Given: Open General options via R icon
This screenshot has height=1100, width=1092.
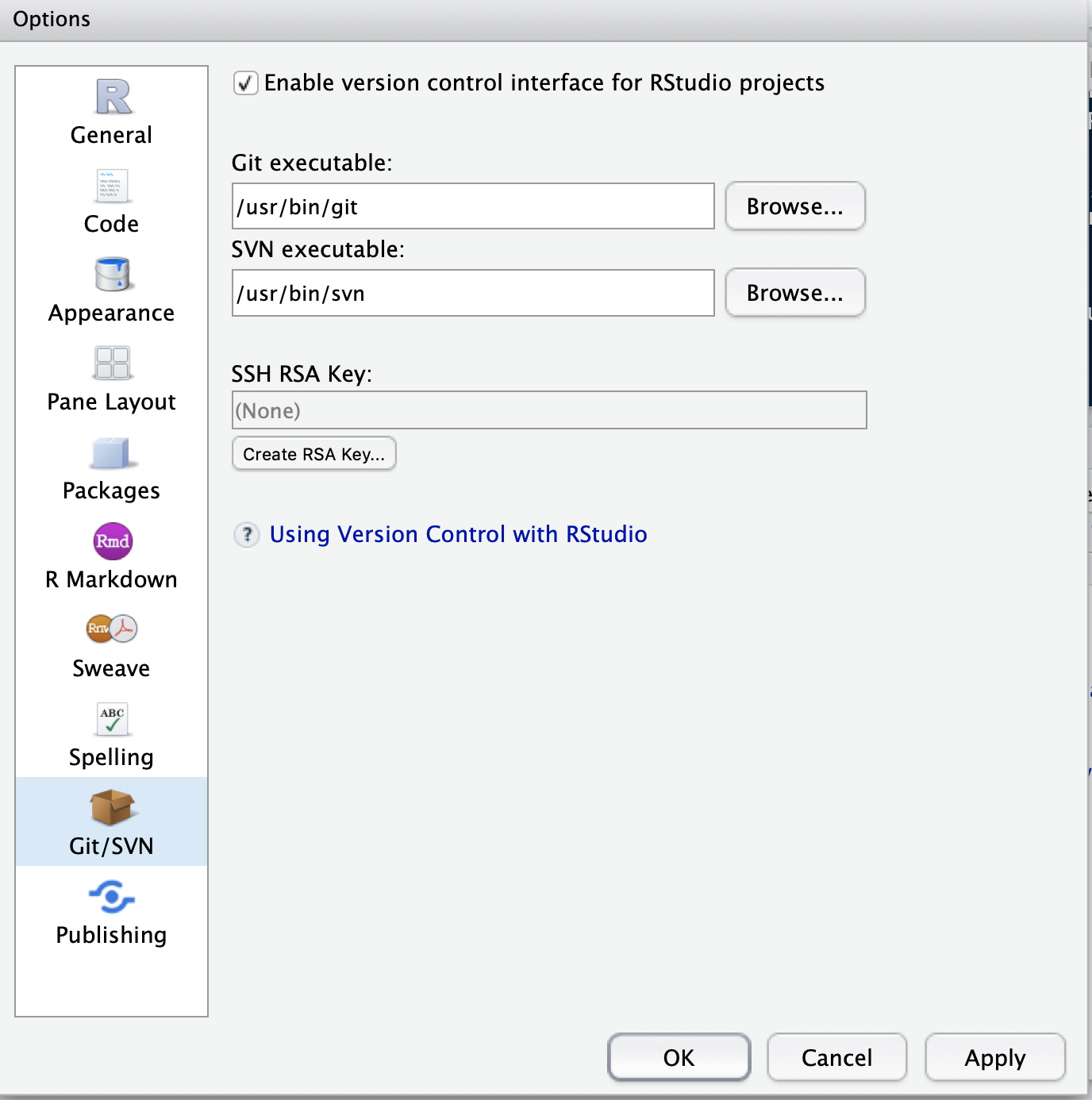Looking at the screenshot, I should coord(113,97).
